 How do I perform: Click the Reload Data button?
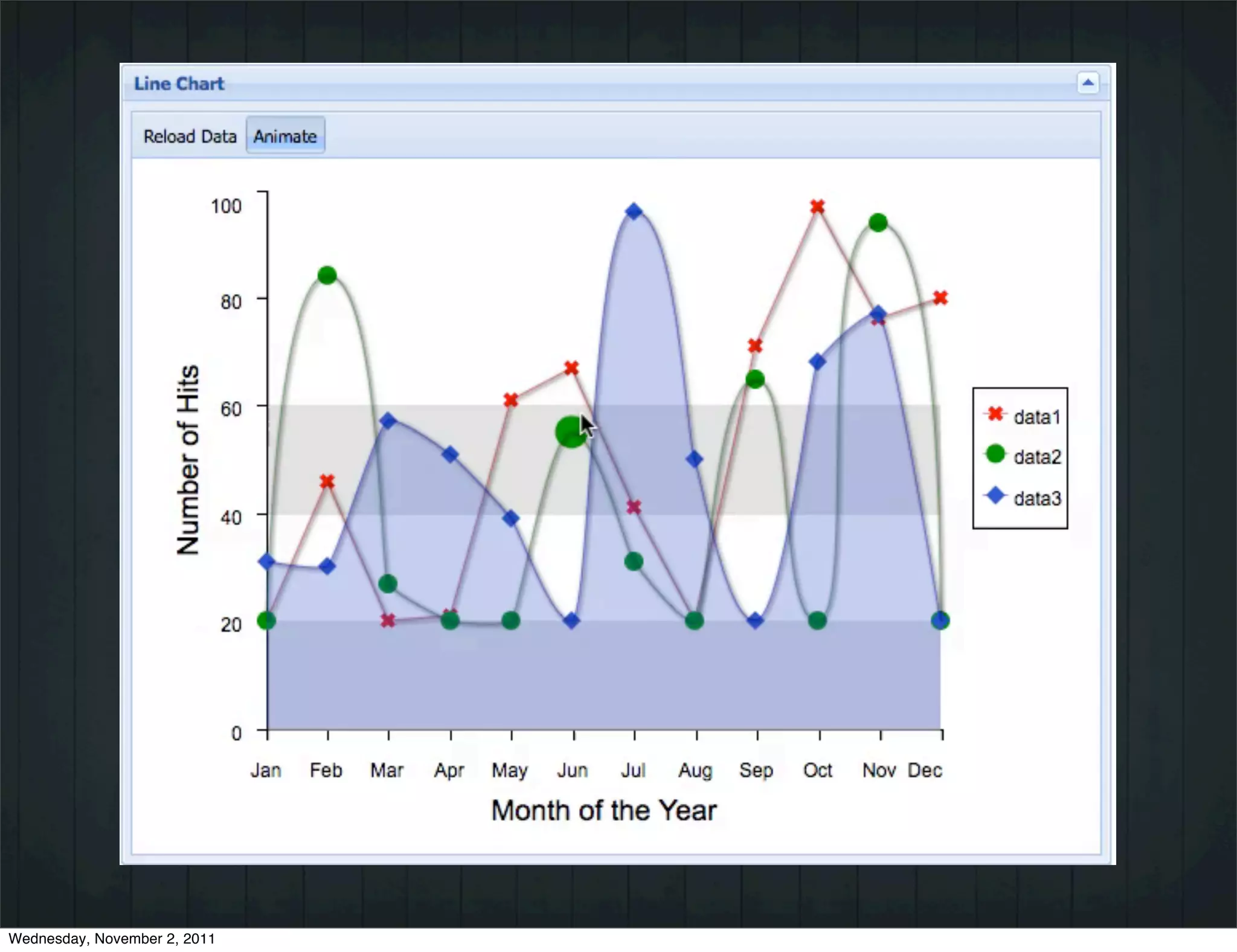click(x=190, y=137)
